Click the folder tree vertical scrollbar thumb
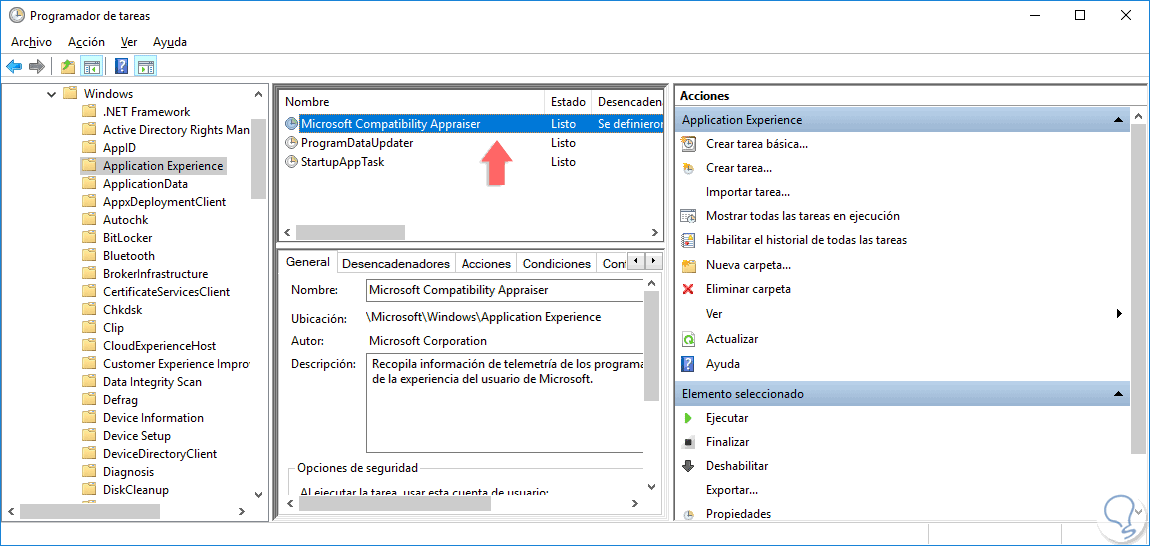Screen dimensions: 1150x546 (x=258, y=159)
